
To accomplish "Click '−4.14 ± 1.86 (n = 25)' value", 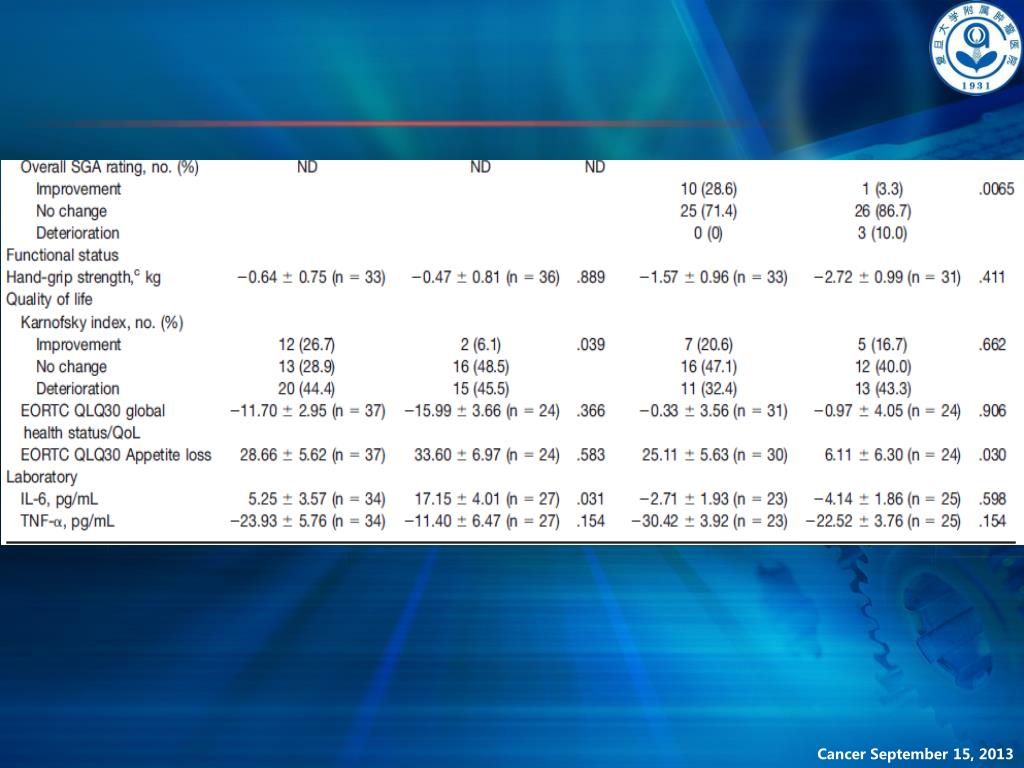I will point(888,500).
